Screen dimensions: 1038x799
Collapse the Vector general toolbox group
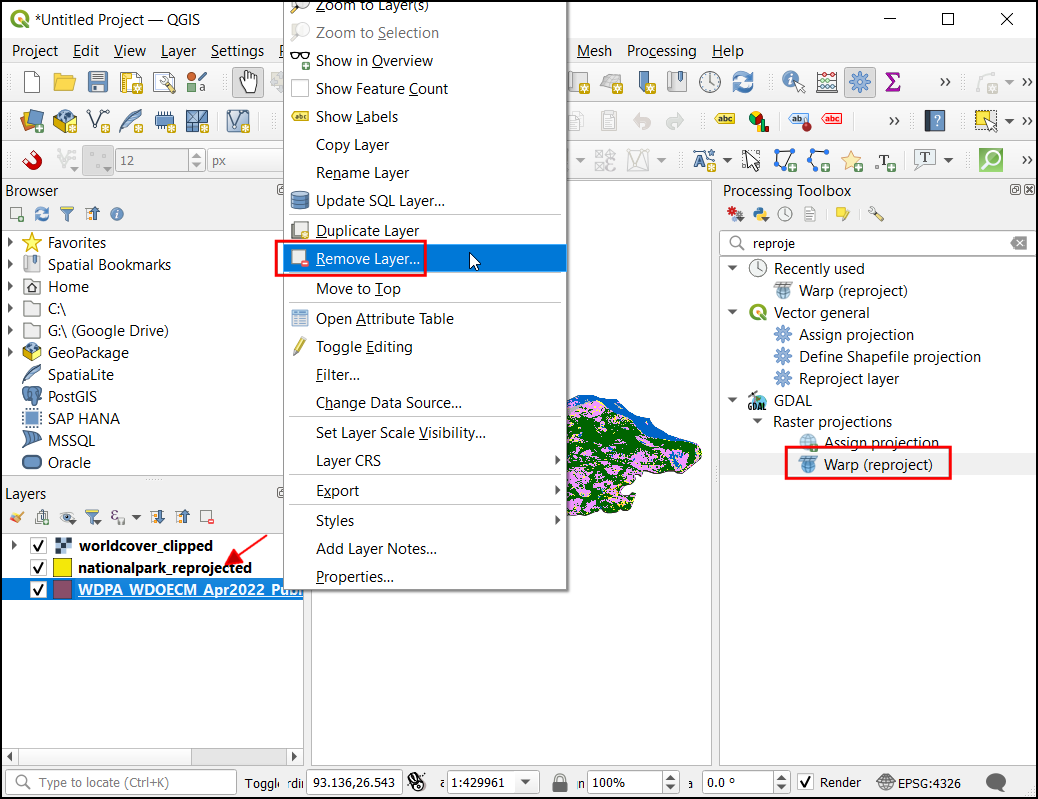[x=733, y=313]
